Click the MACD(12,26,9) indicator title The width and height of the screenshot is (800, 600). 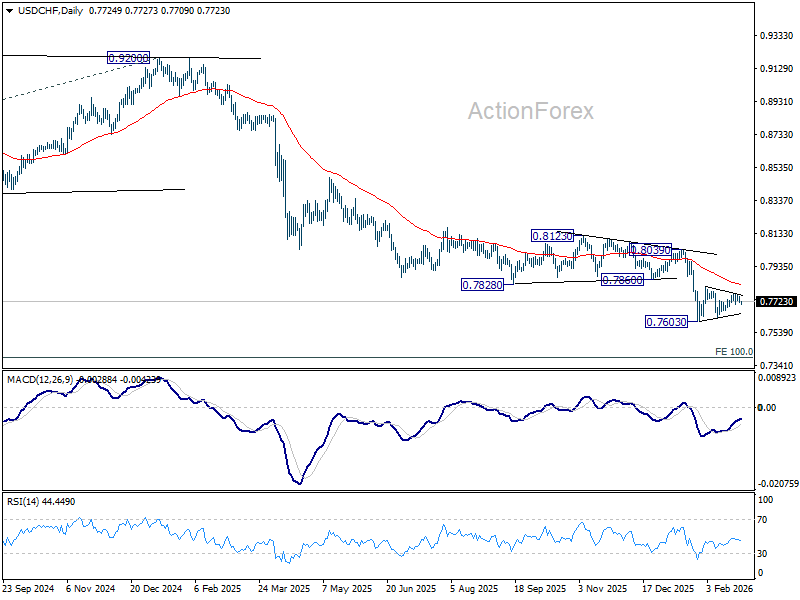pos(40,380)
